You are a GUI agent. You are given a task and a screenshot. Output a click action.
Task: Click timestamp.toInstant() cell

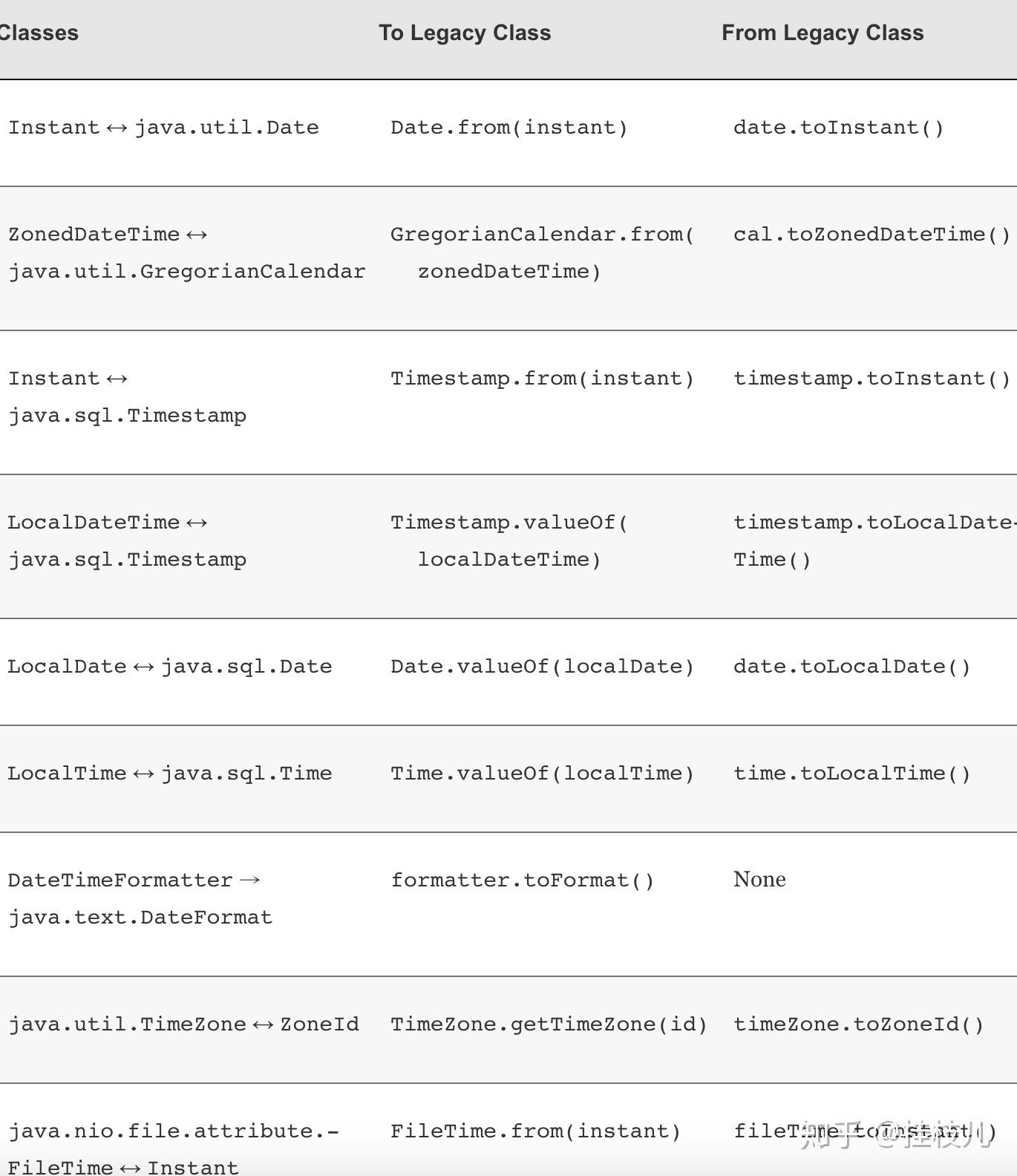pyautogui.click(x=872, y=379)
